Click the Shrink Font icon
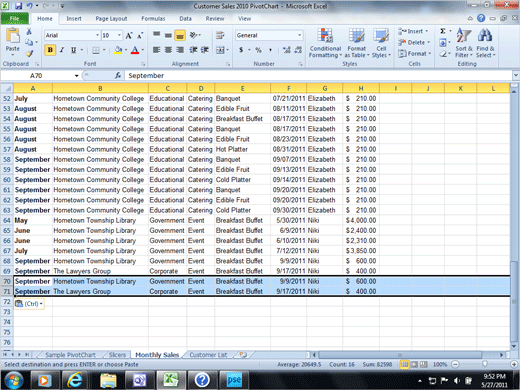Image resolution: width=520 pixels, height=390 pixels. pyautogui.click(x=140, y=35)
